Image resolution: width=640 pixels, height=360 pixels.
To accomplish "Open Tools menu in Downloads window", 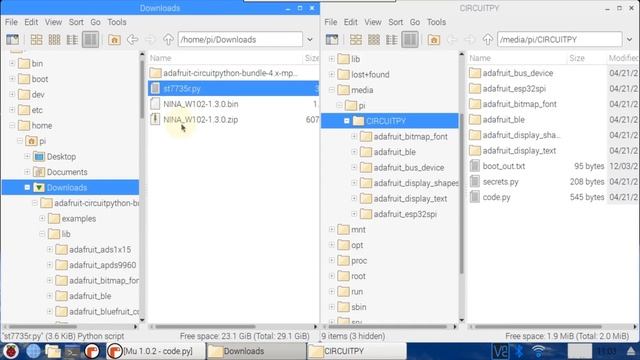I will coord(117,22).
